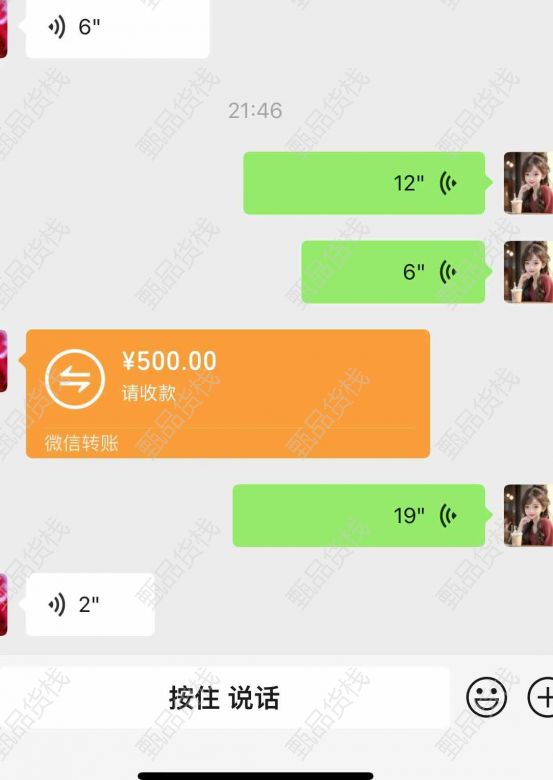Image resolution: width=553 pixels, height=780 pixels.
Task: Open sender avatar next to 12" message
Action: pos(528,183)
